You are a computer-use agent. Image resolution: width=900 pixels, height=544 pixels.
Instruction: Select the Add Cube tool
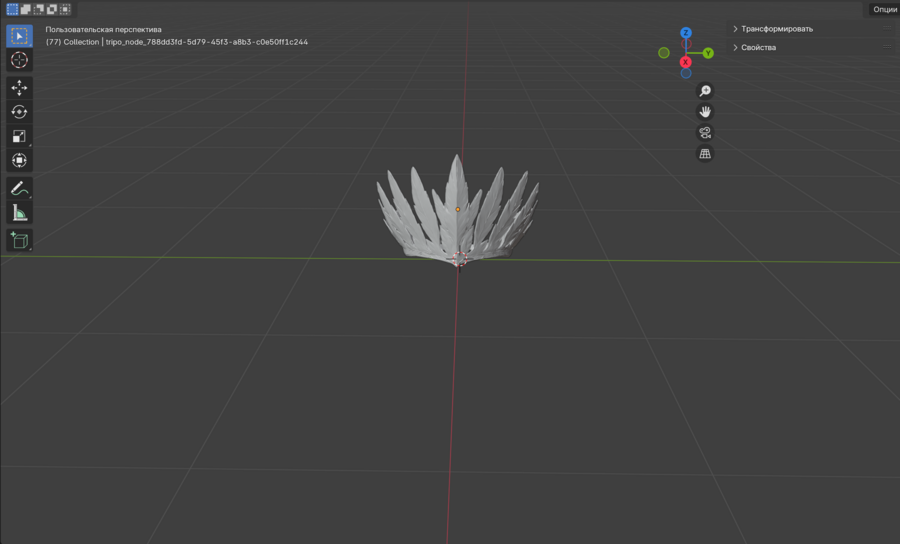(x=19, y=240)
